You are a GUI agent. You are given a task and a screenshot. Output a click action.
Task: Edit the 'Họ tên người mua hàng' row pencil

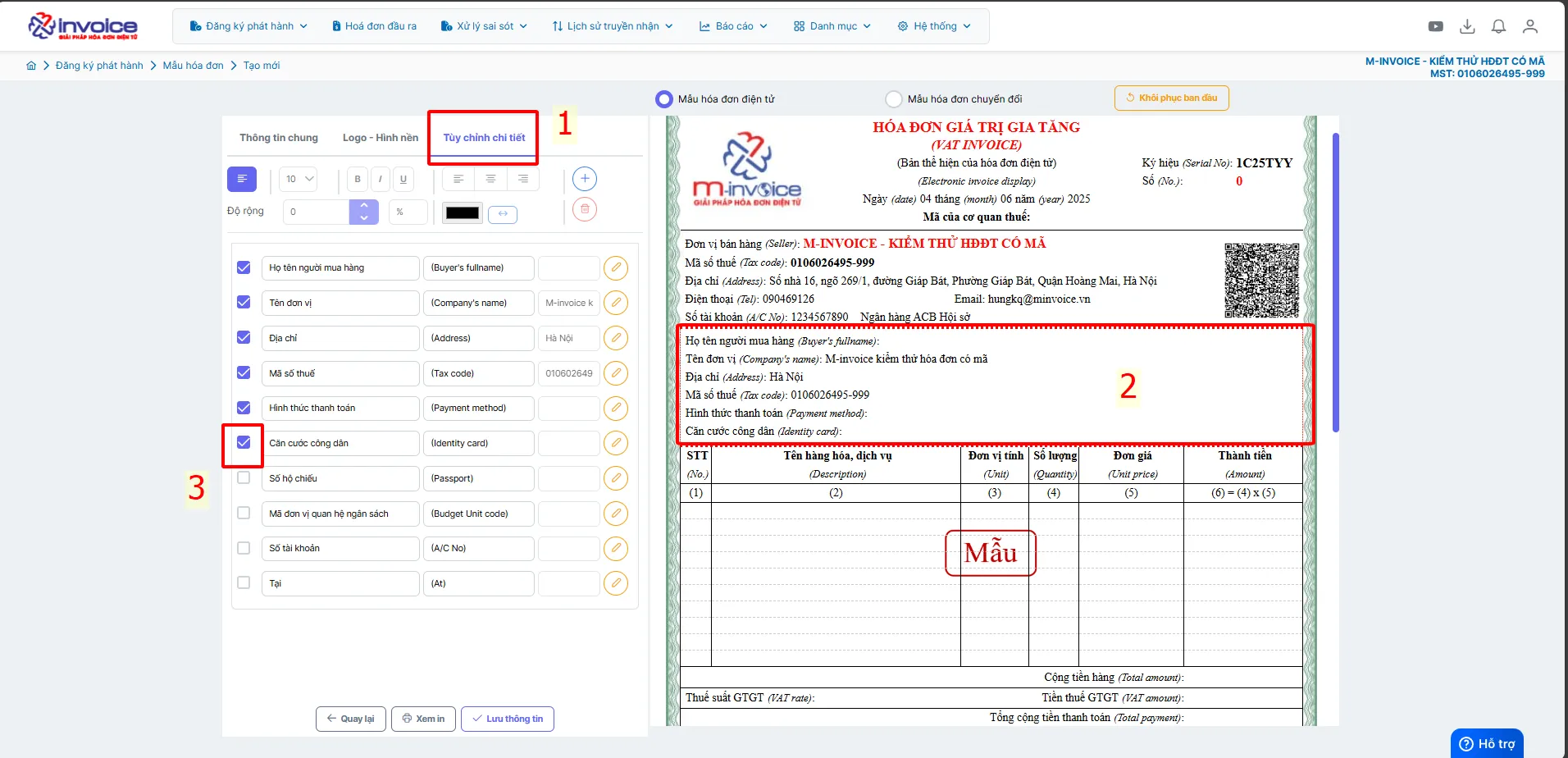(616, 268)
